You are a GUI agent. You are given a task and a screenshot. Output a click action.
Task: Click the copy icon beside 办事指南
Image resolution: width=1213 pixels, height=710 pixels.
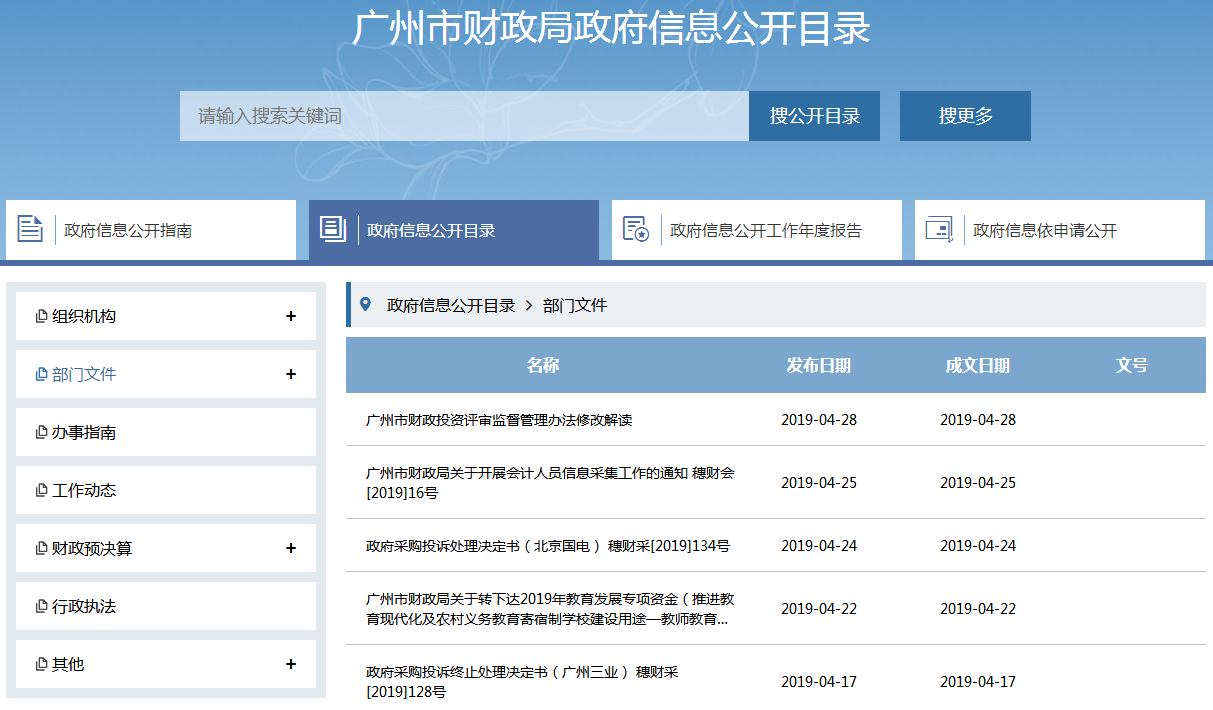coord(41,433)
